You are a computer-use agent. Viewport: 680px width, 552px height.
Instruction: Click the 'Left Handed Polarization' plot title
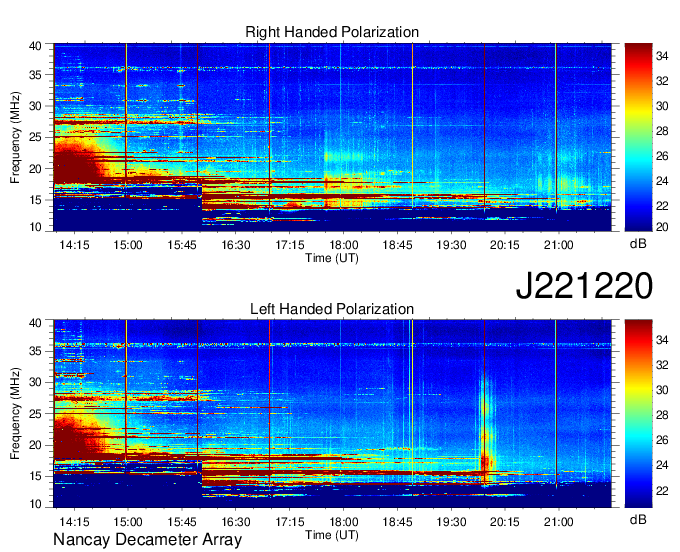(x=332, y=309)
